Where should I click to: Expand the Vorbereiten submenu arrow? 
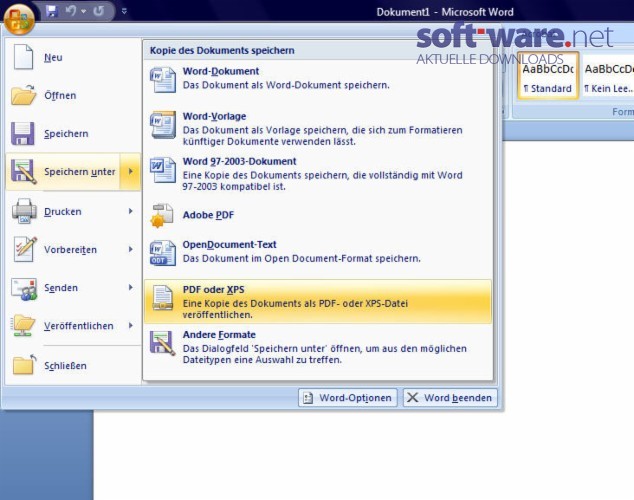click(130, 249)
